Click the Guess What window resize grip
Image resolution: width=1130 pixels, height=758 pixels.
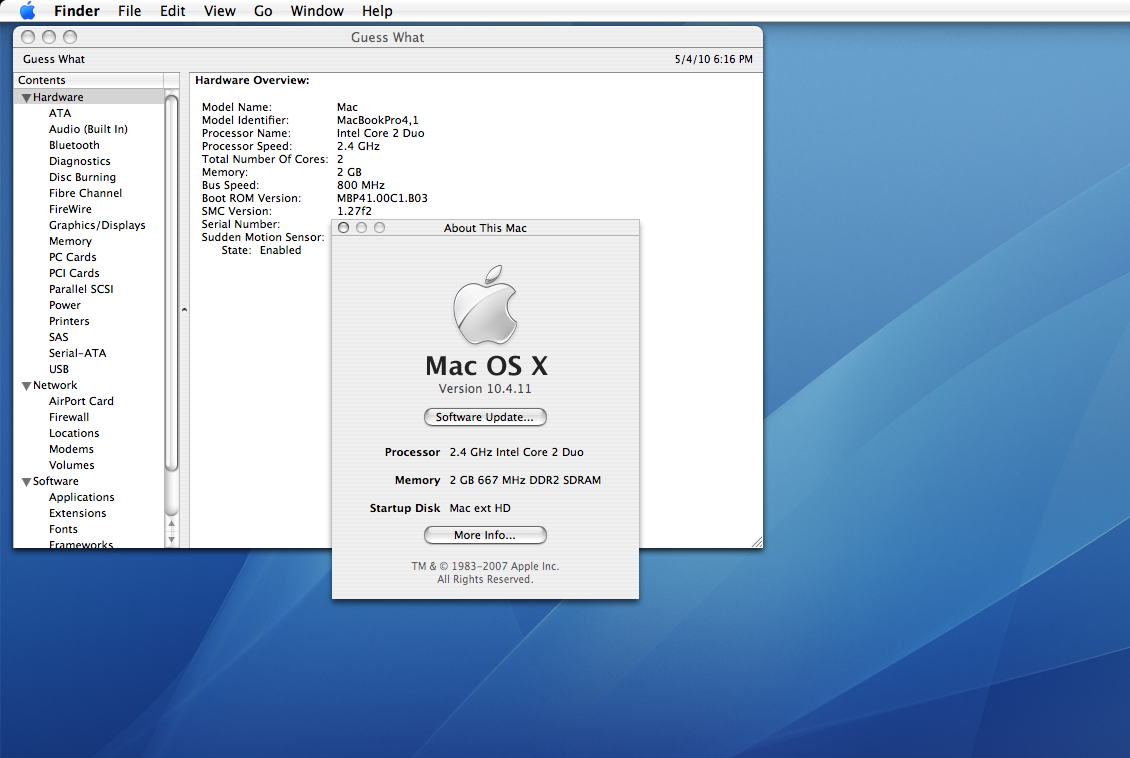coord(756,542)
